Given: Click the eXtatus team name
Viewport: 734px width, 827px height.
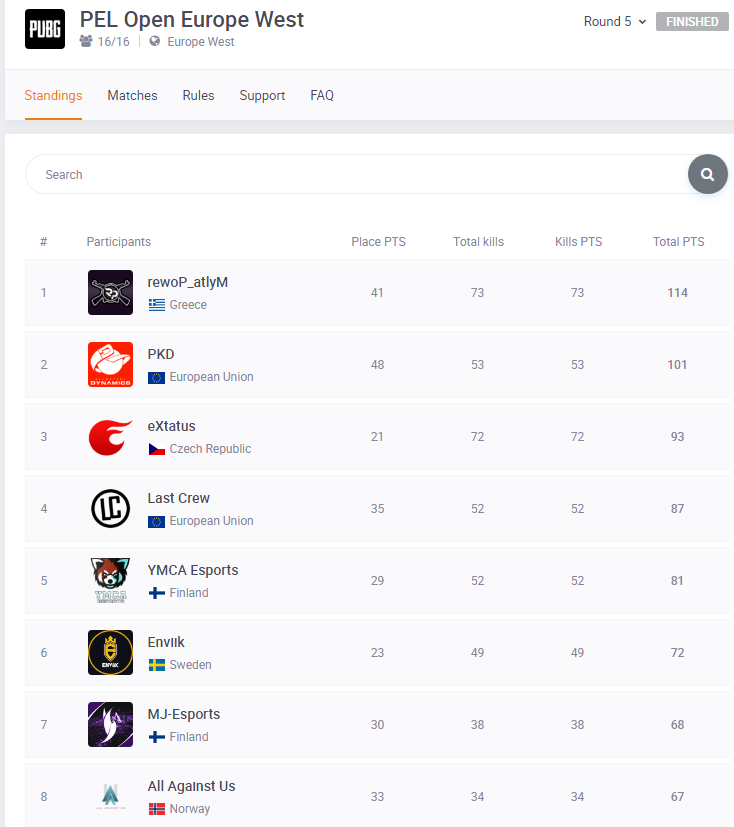Looking at the screenshot, I should pyautogui.click(x=171, y=426).
